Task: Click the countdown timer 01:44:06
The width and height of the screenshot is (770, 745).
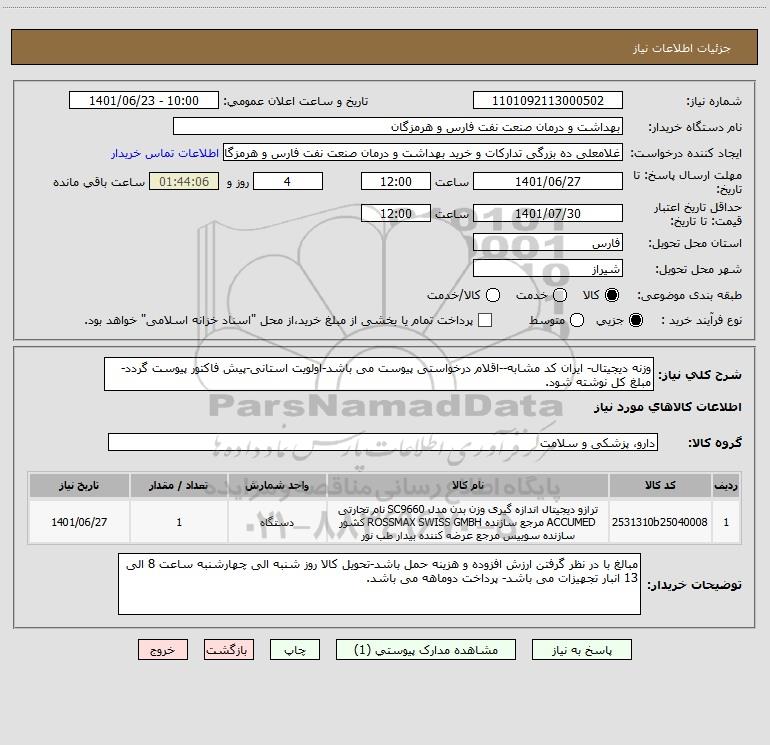Action: click(184, 182)
